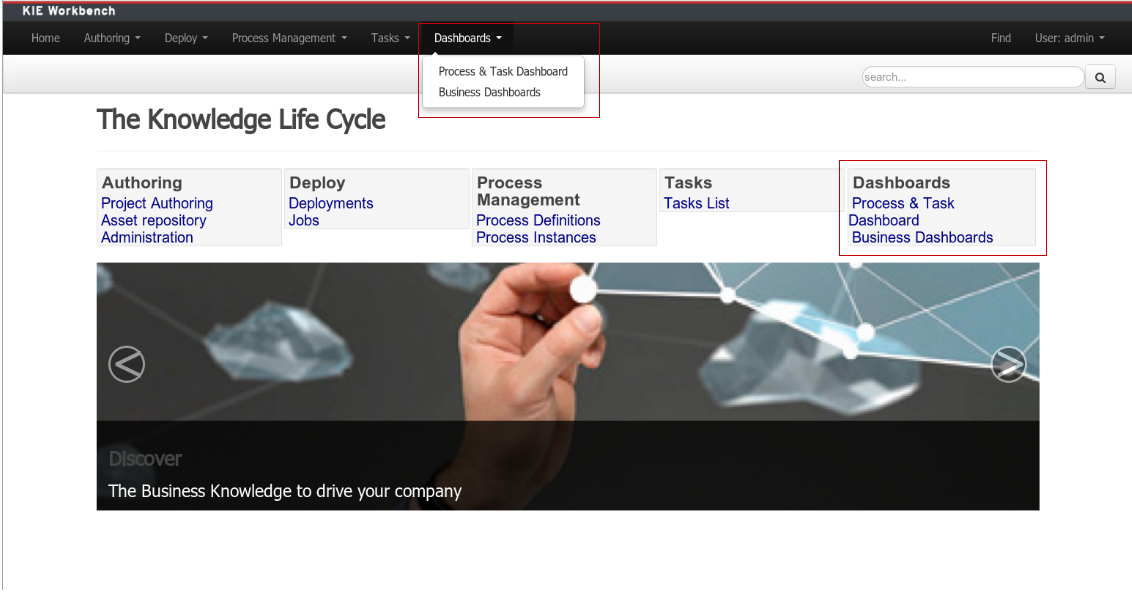Open the Project Authoring link
Image resolution: width=1132 pixels, height=592 pixels.
click(x=157, y=204)
